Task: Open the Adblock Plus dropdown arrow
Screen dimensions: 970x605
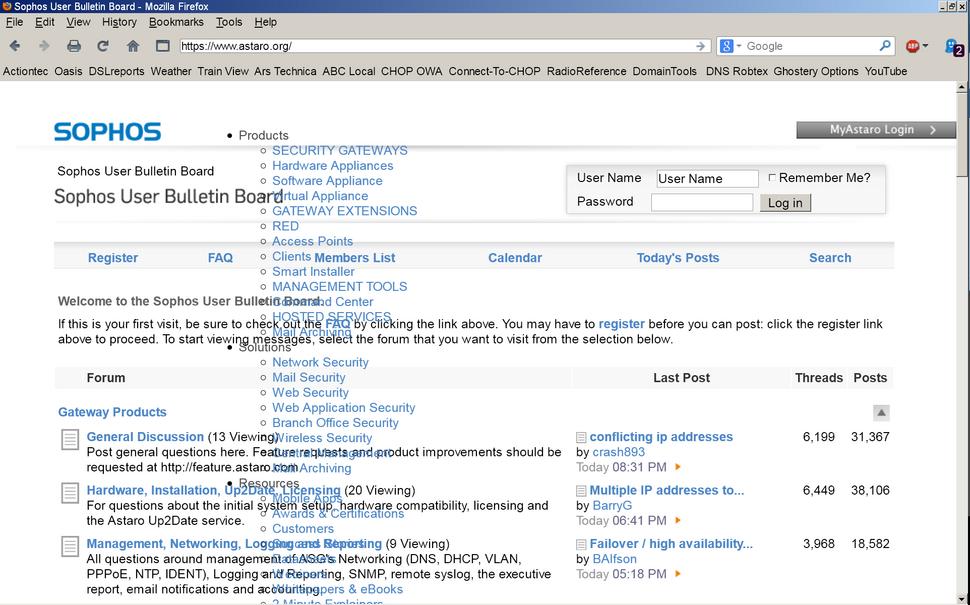Action: [x=925, y=46]
